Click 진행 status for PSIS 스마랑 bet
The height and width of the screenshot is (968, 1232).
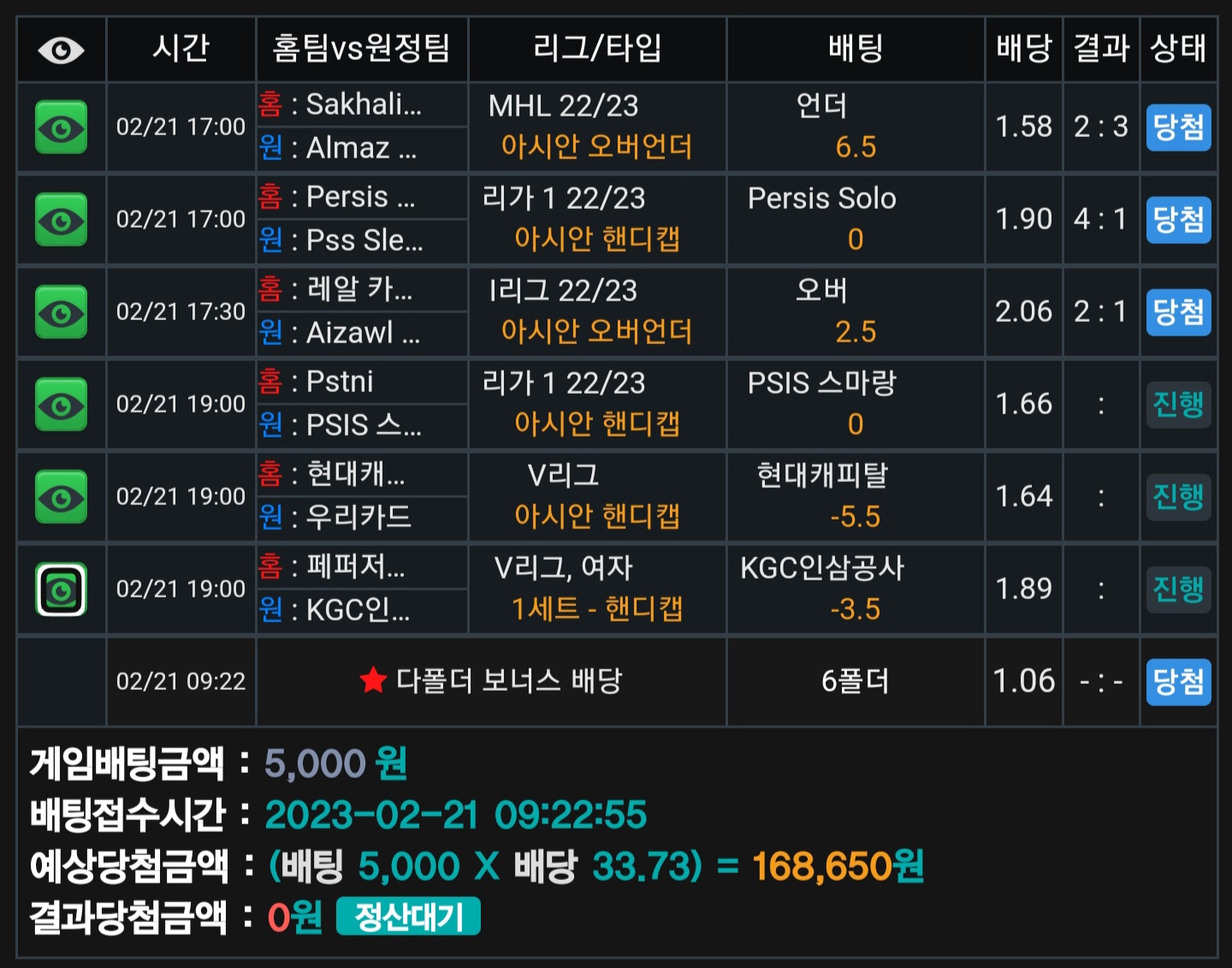click(x=1178, y=405)
